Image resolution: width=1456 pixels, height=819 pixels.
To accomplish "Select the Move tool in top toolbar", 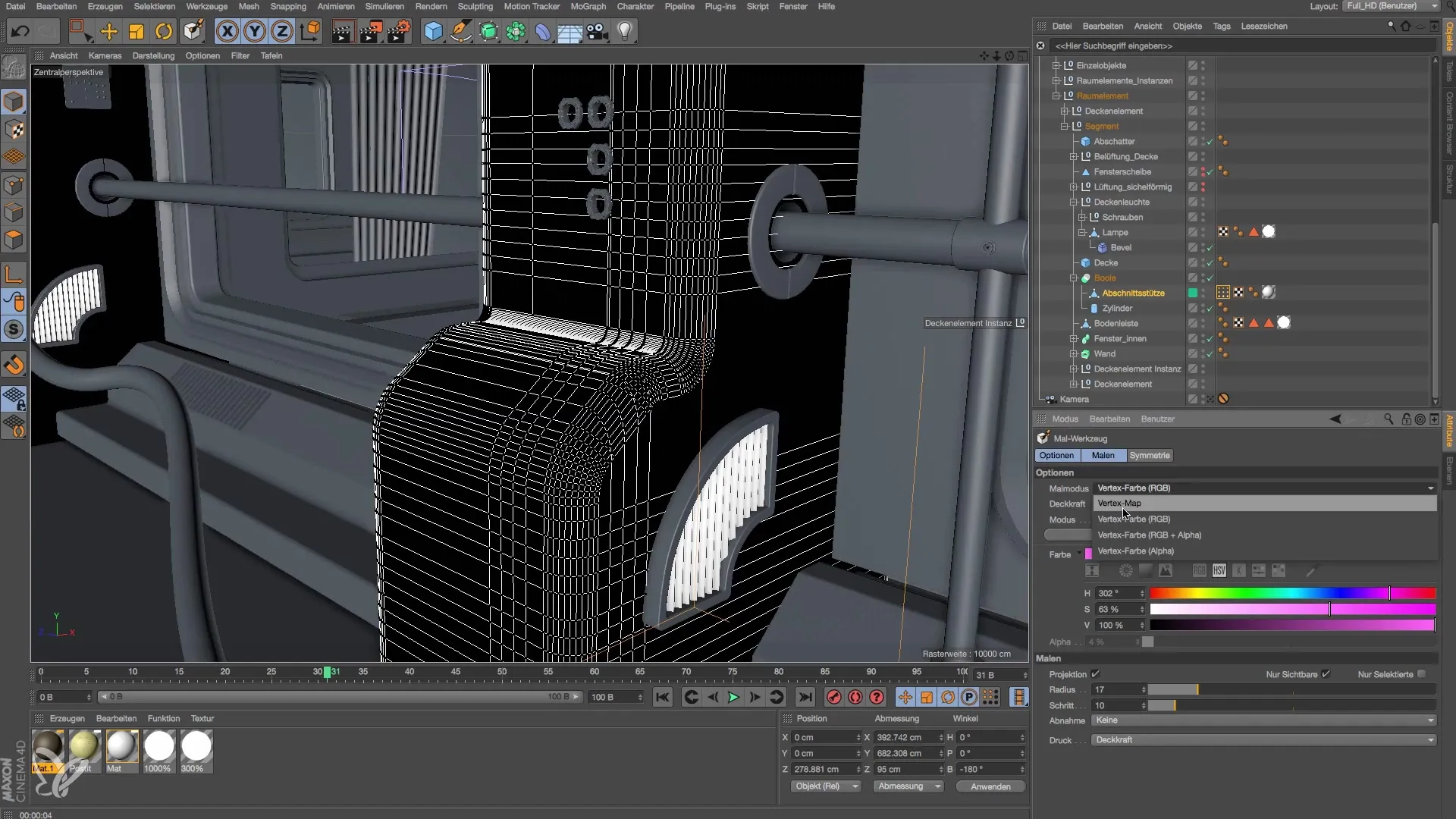I will coord(109,31).
